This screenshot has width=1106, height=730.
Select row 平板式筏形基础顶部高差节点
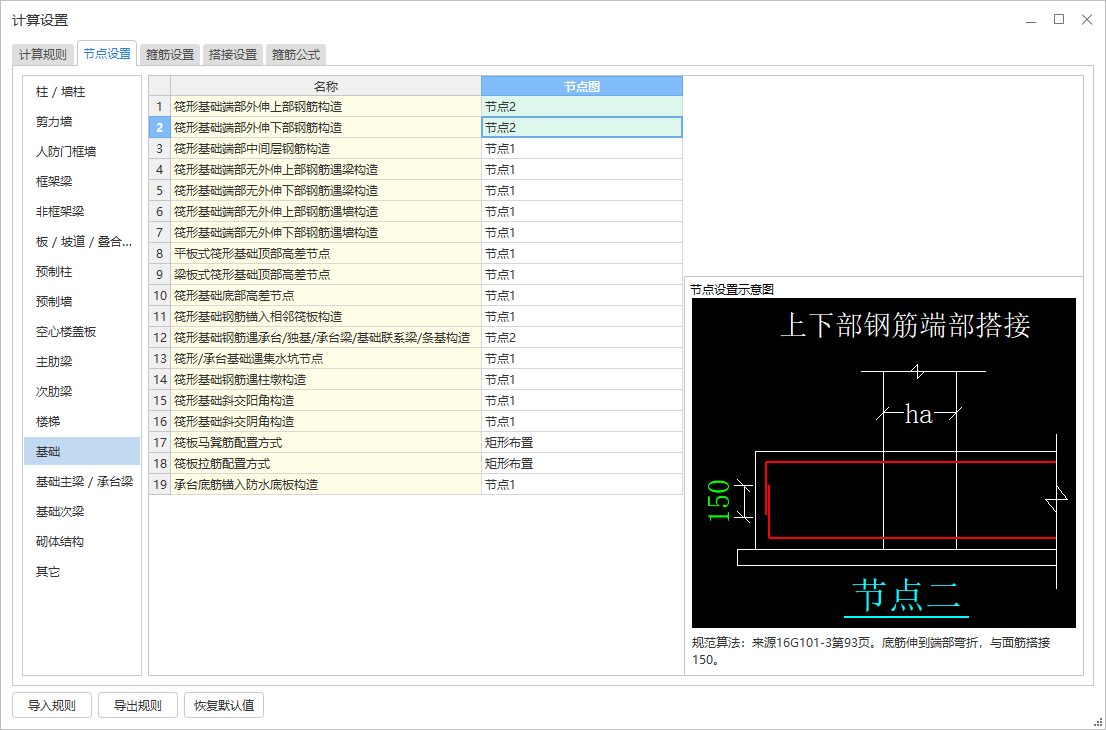[326, 253]
